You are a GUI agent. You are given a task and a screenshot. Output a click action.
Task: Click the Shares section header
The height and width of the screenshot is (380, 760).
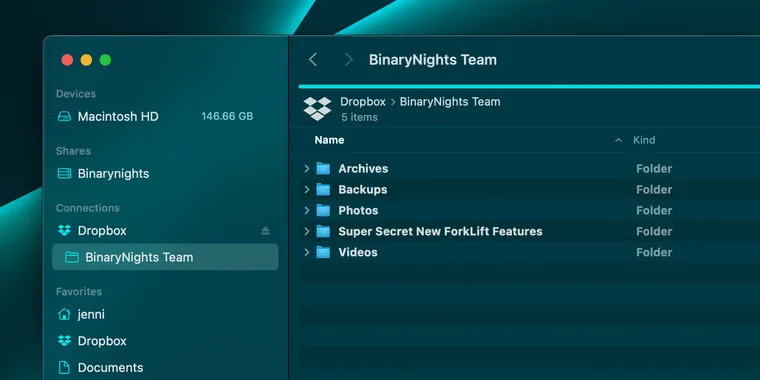(73, 151)
